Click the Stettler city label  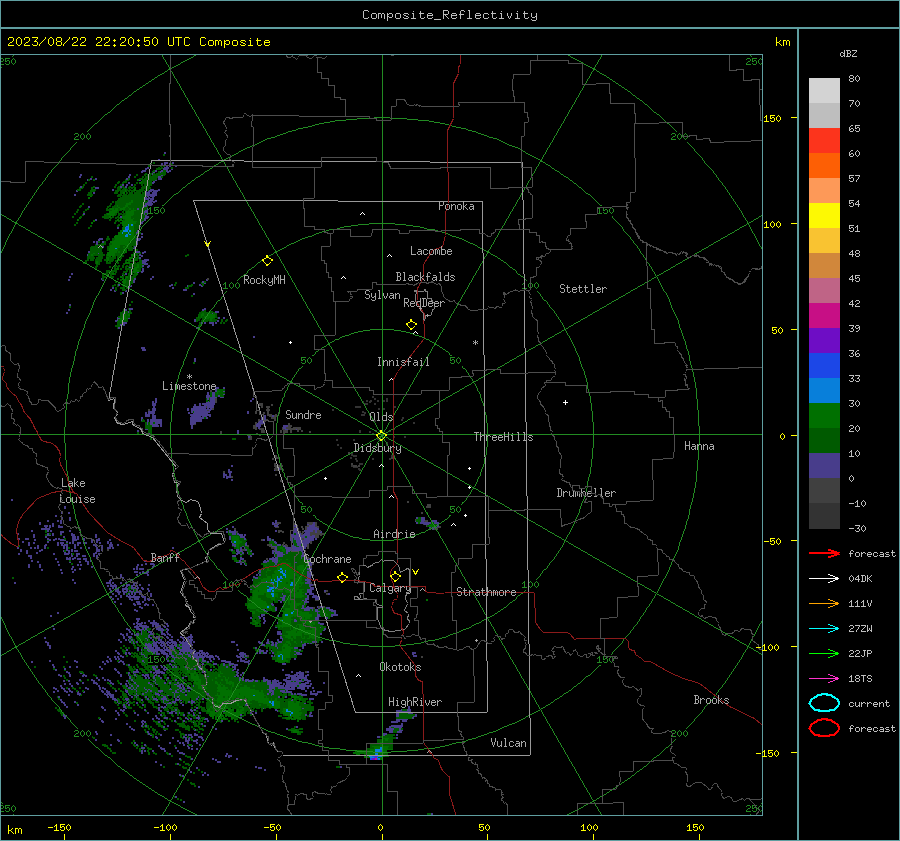tap(583, 289)
